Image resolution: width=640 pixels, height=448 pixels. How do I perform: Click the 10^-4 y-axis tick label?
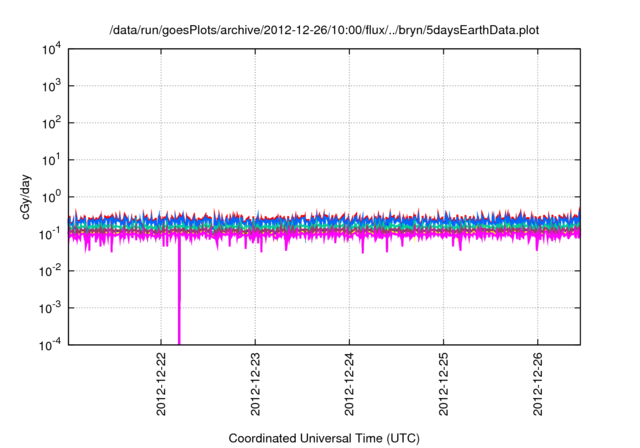50,345
